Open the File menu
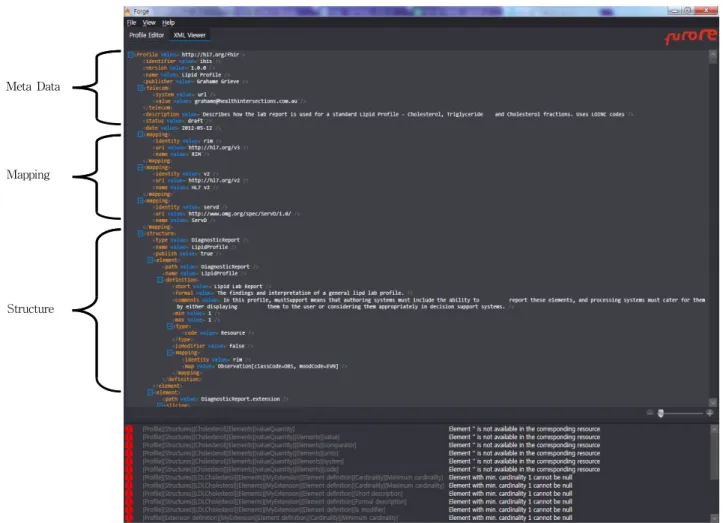Screen dimensions: 726x523 coord(131,22)
